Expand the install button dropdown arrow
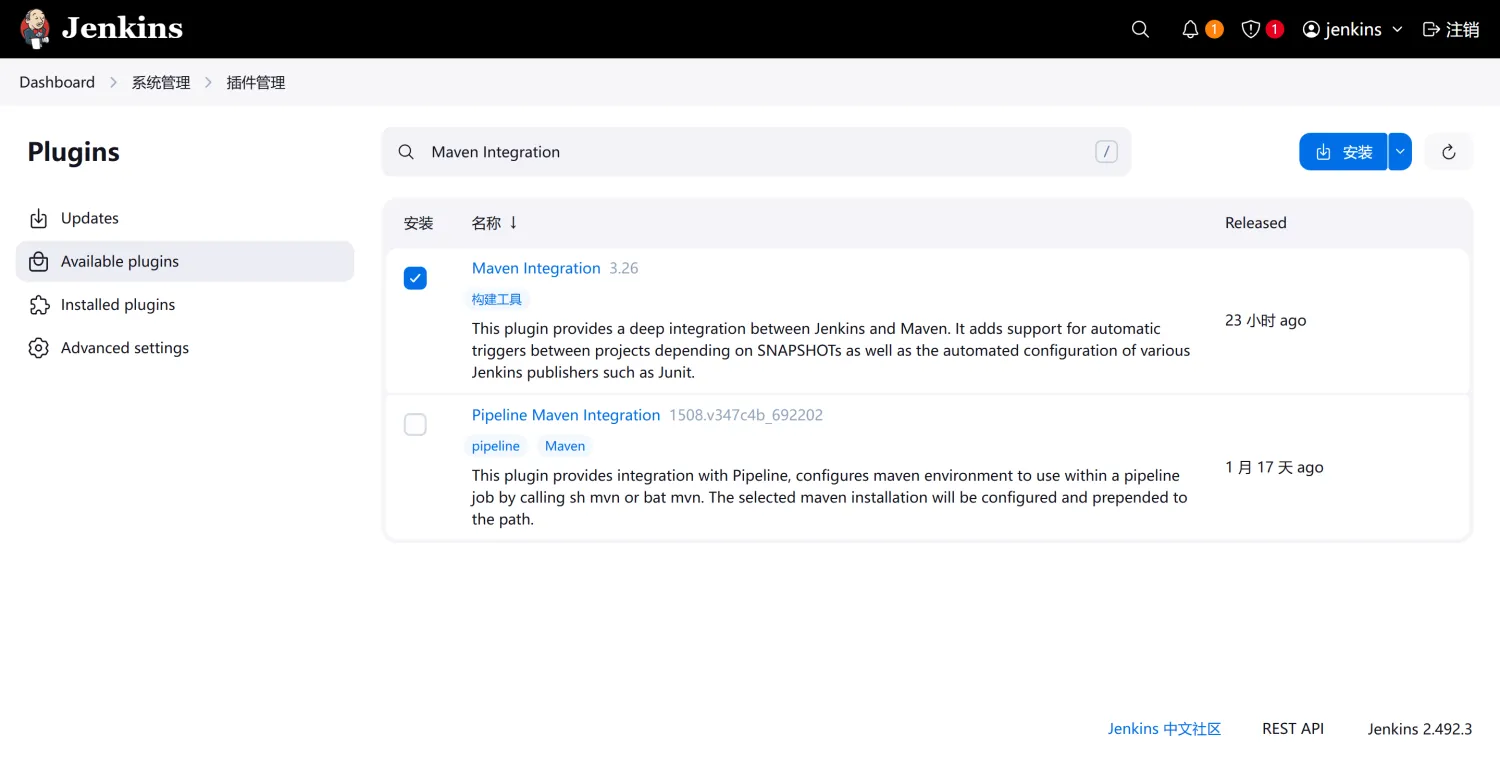 (x=1400, y=152)
